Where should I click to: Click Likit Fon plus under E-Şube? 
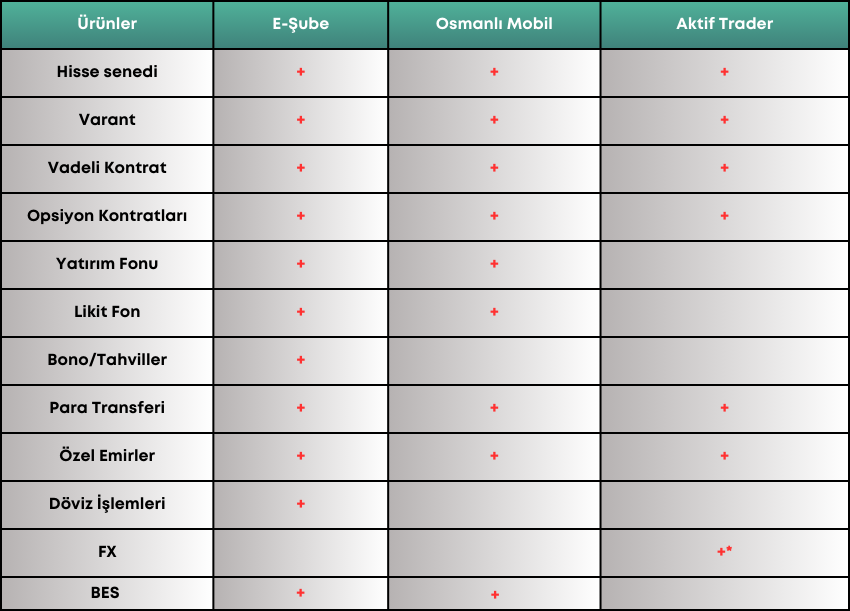(301, 312)
